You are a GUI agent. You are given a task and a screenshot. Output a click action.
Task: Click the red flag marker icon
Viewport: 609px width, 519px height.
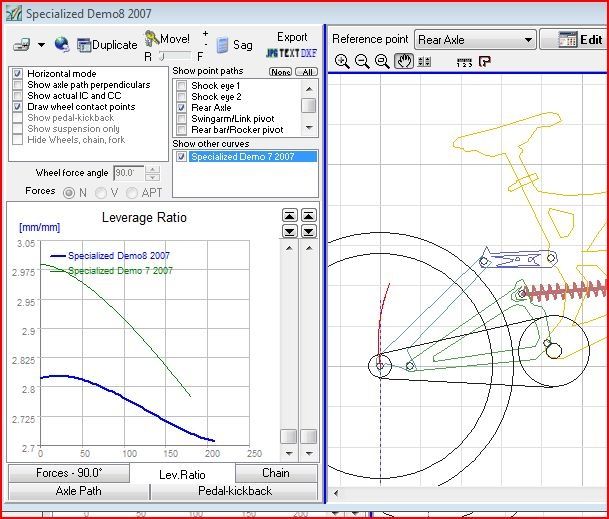(484, 61)
